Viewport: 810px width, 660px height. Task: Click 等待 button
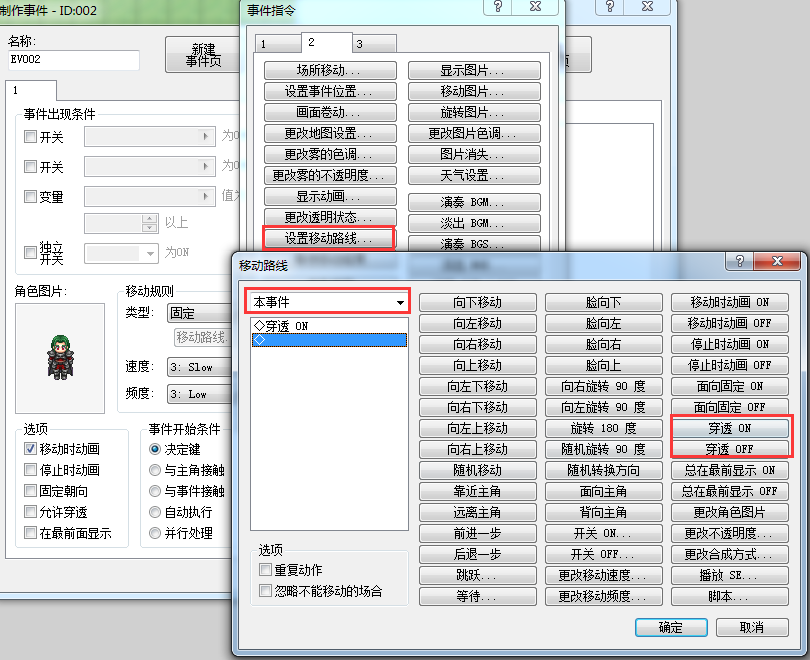point(477,596)
